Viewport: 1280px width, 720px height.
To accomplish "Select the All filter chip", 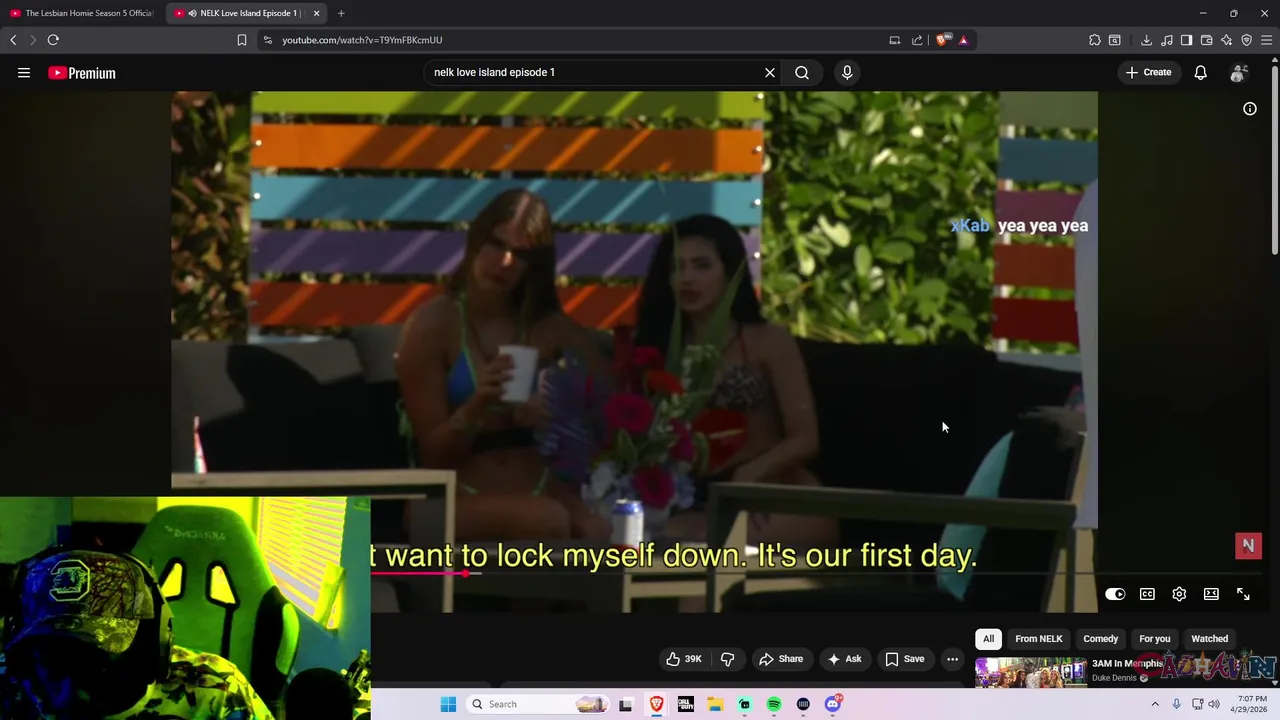I will [x=988, y=639].
